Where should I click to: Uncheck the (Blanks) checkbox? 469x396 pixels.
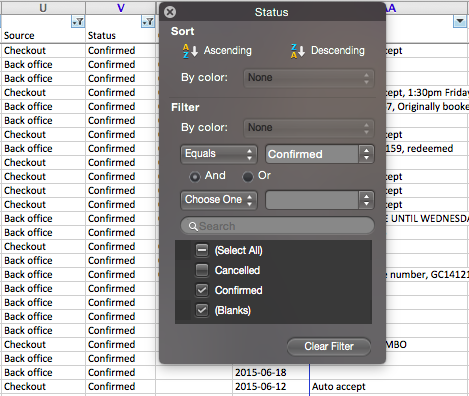[x=202, y=310]
